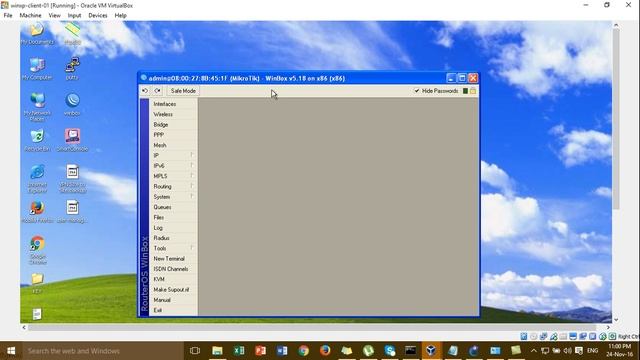Click the taskbar search box
640x360 pixels.
pos(102,351)
